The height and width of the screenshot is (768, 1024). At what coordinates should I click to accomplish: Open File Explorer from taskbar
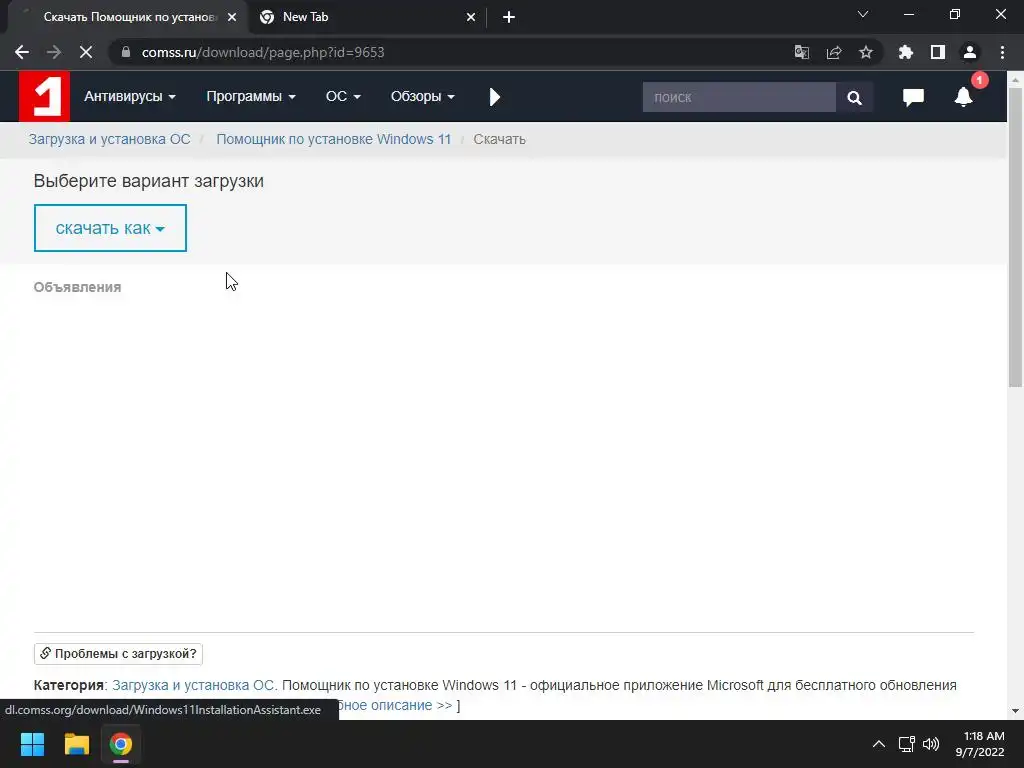point(76,744)
